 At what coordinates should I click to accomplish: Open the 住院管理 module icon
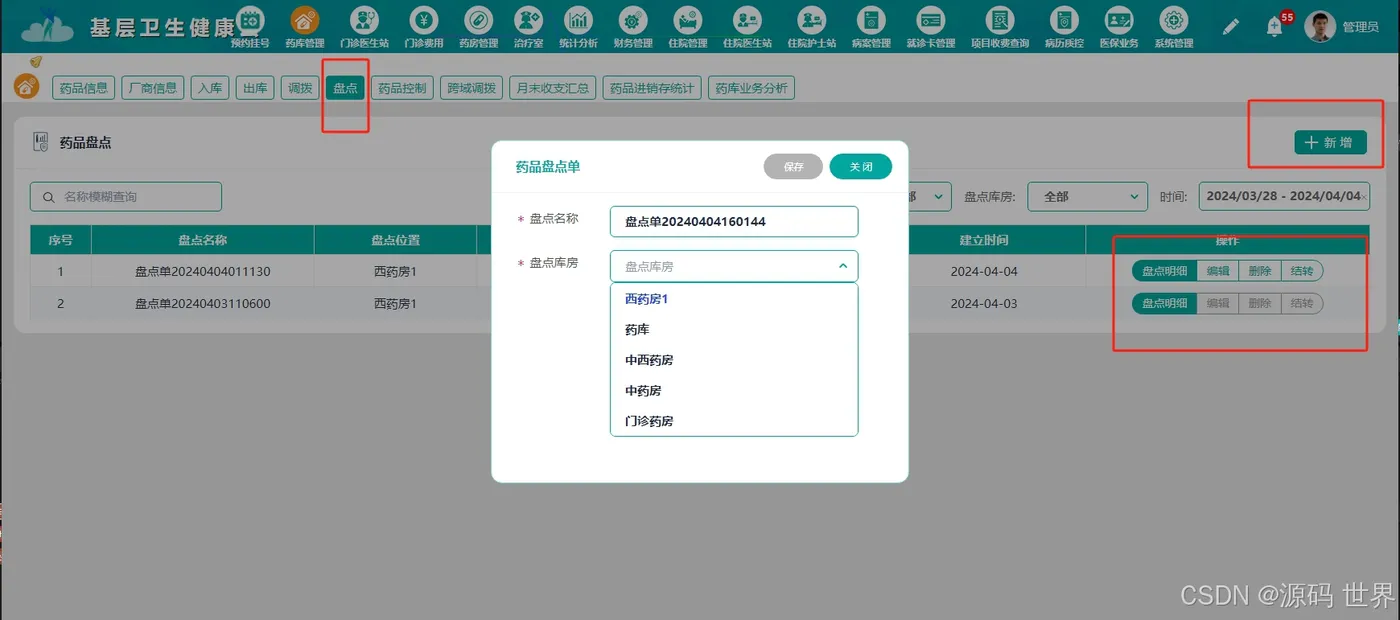point(687,20)
